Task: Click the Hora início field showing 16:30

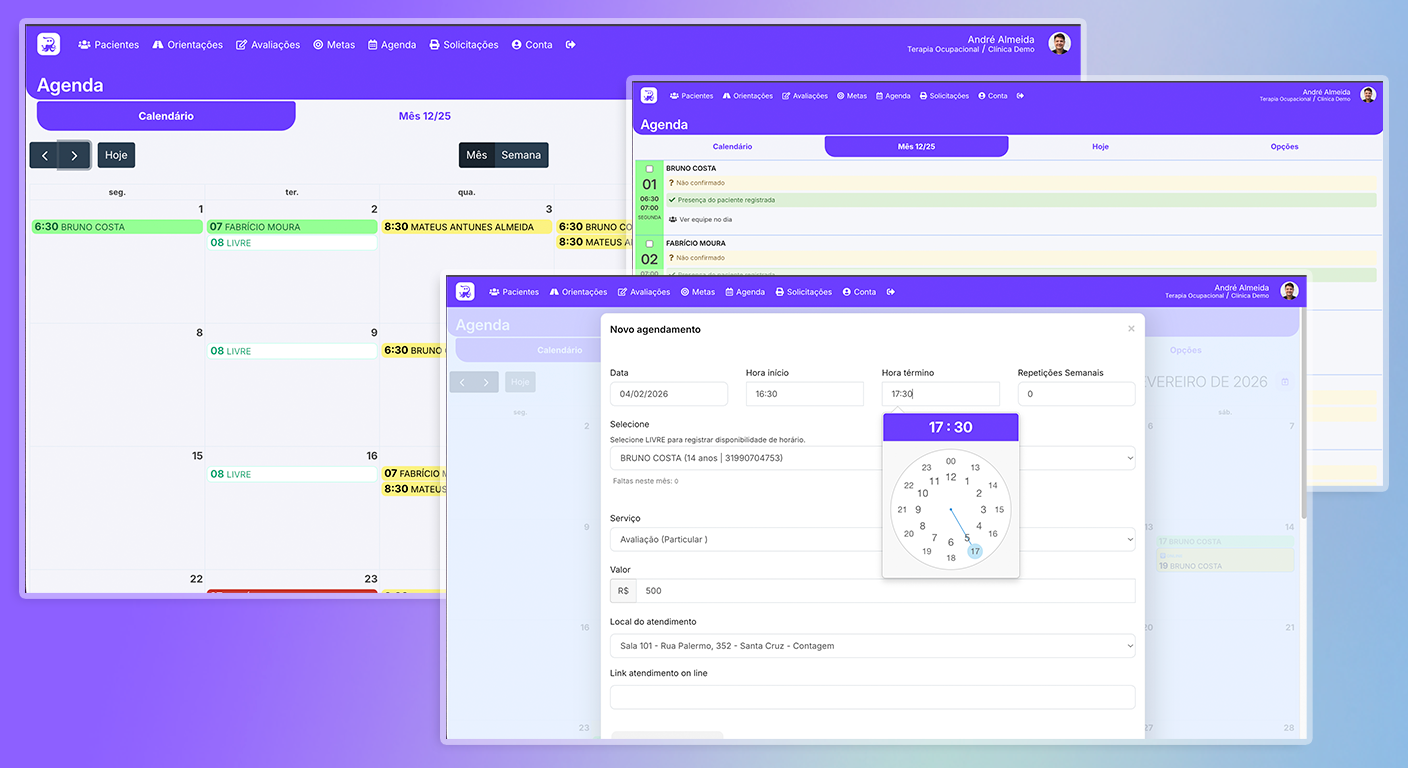Action: tap(804, 394)
